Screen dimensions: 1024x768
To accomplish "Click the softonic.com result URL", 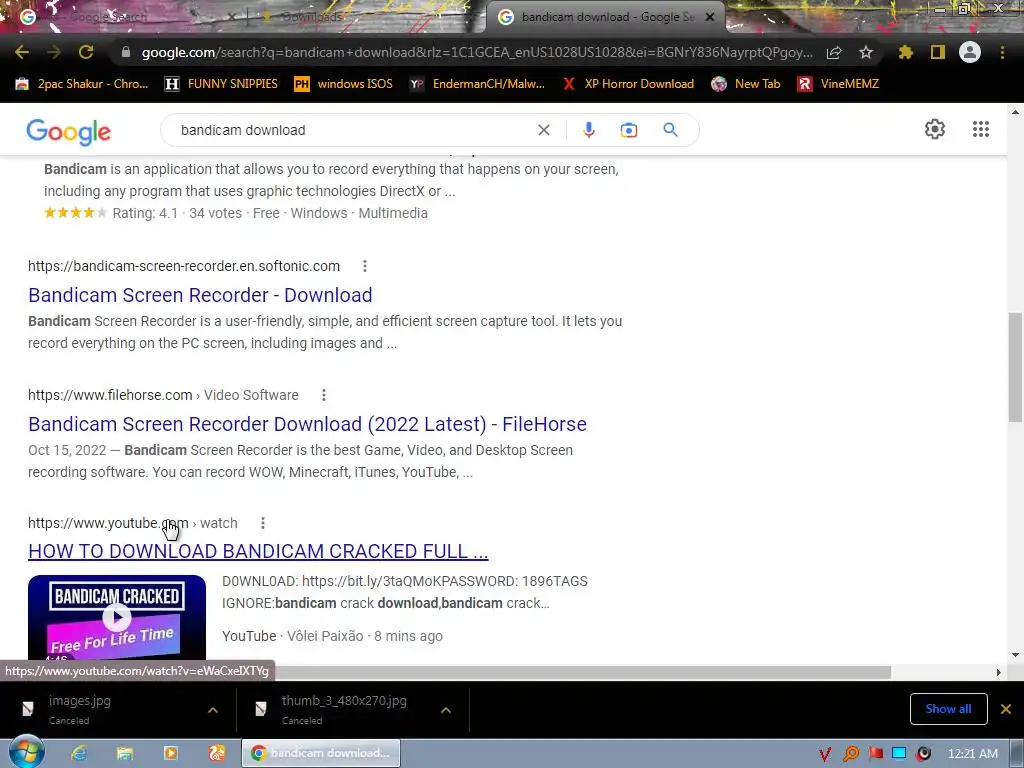I will point(184,266).
